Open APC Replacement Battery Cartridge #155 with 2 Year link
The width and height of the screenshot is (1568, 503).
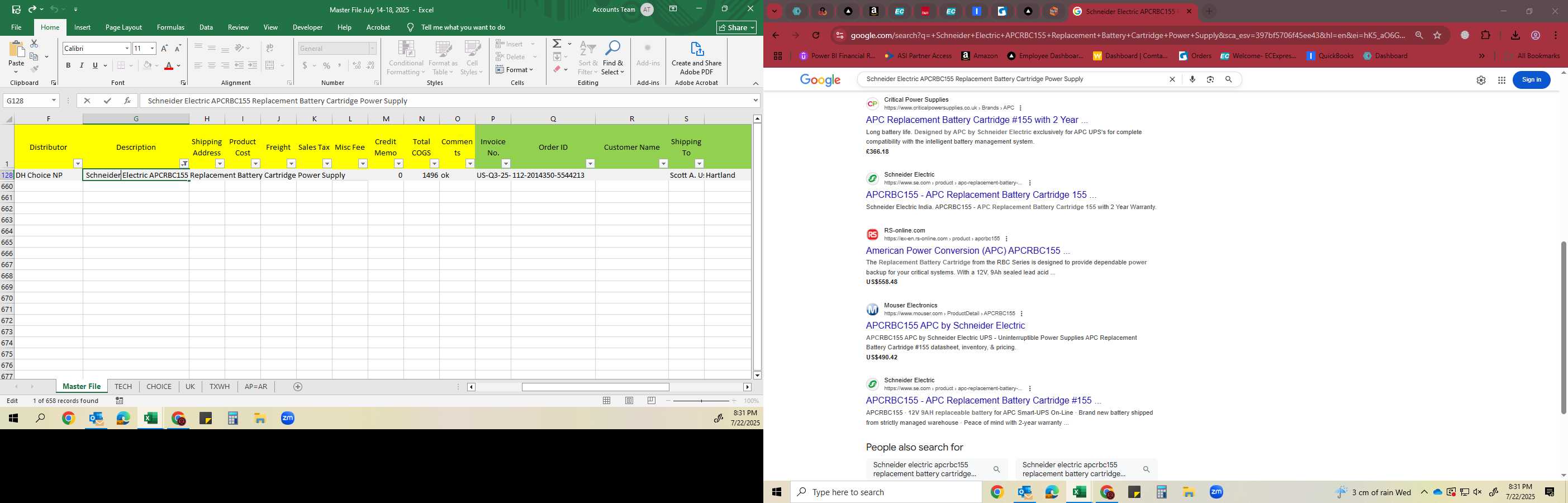pos(976,120)
